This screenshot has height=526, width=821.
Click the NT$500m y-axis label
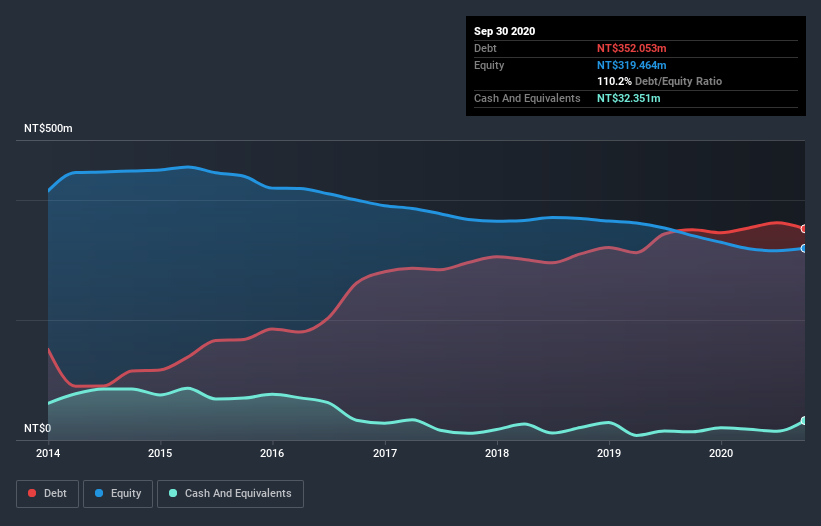click(x=48, y=128)
